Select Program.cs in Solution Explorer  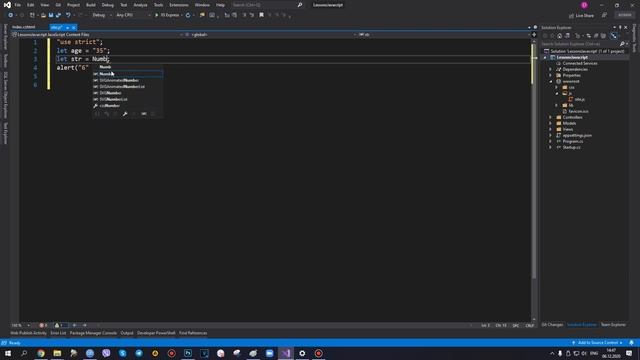coord(573,141)
